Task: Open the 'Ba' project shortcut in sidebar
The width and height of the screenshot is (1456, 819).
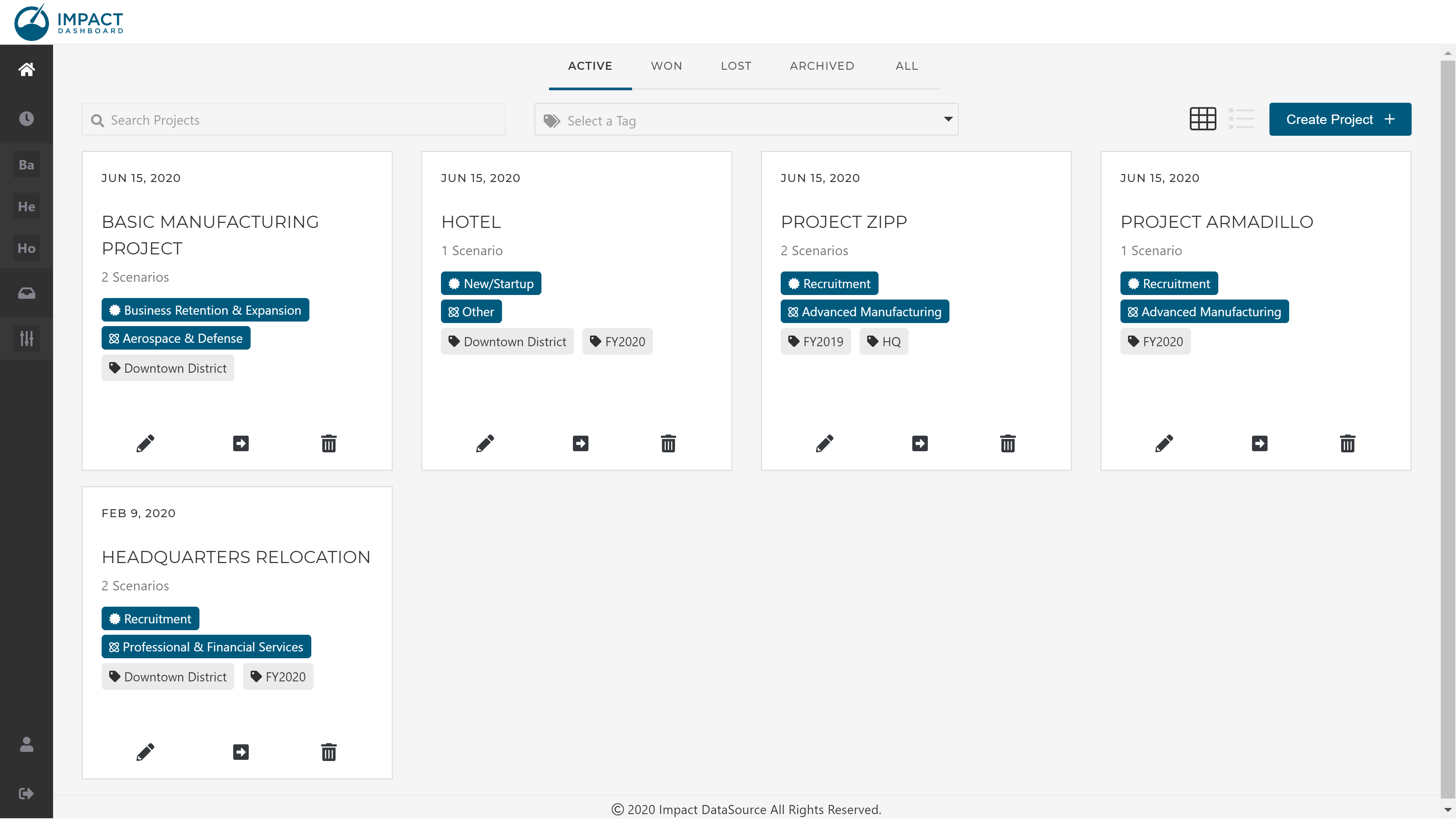Action: point(27,165)
